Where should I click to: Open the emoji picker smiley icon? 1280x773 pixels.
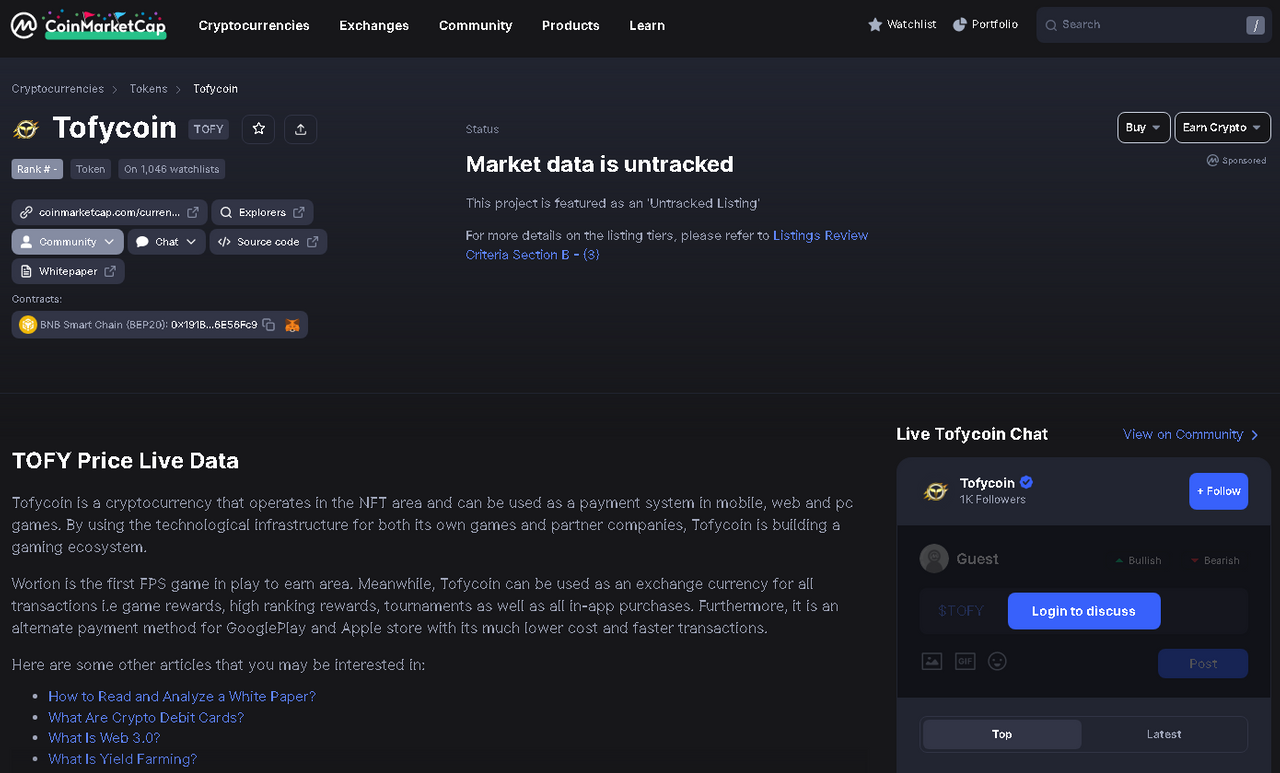(997, 661)
